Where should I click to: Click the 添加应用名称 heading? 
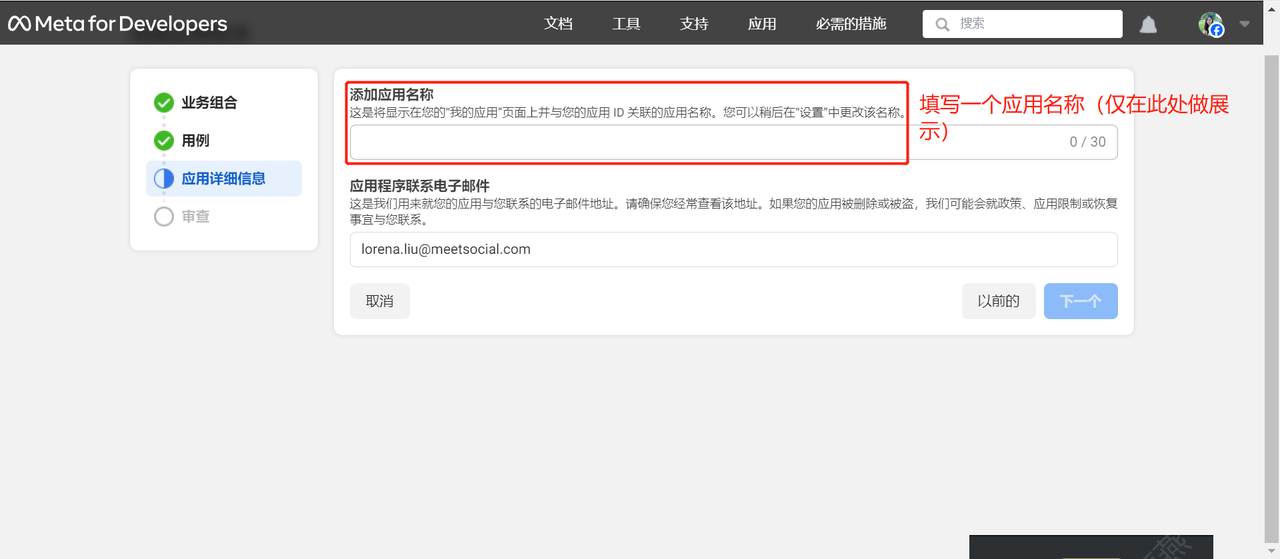coord(392,94)
